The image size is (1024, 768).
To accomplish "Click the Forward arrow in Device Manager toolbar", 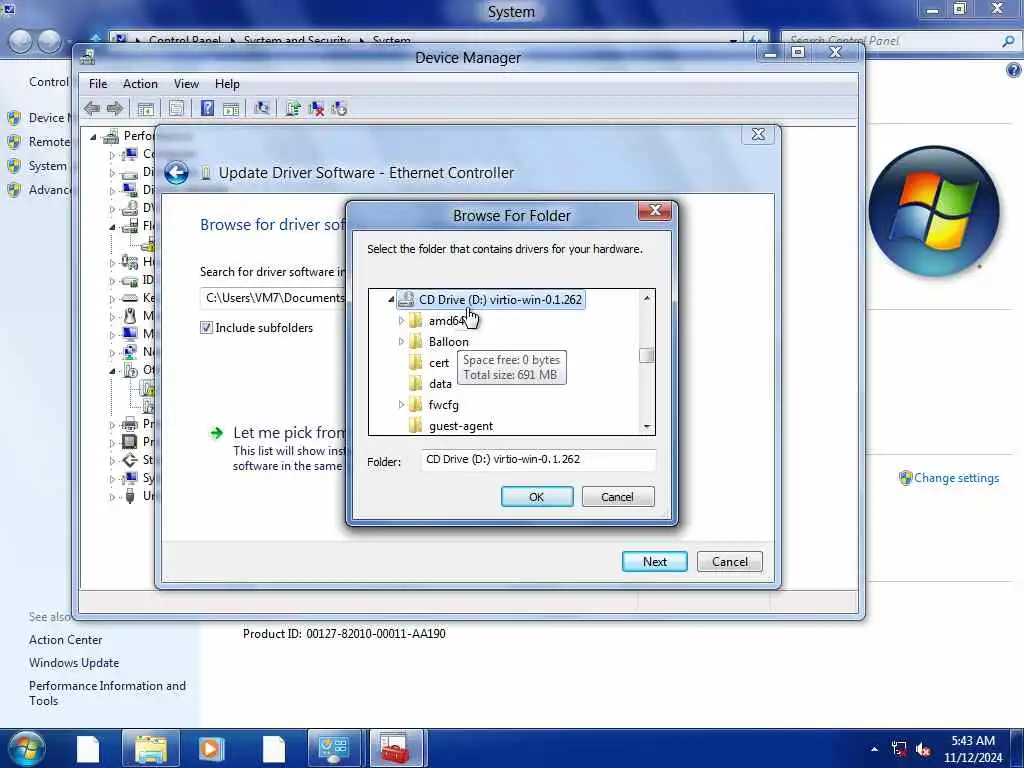I will 115,108.
